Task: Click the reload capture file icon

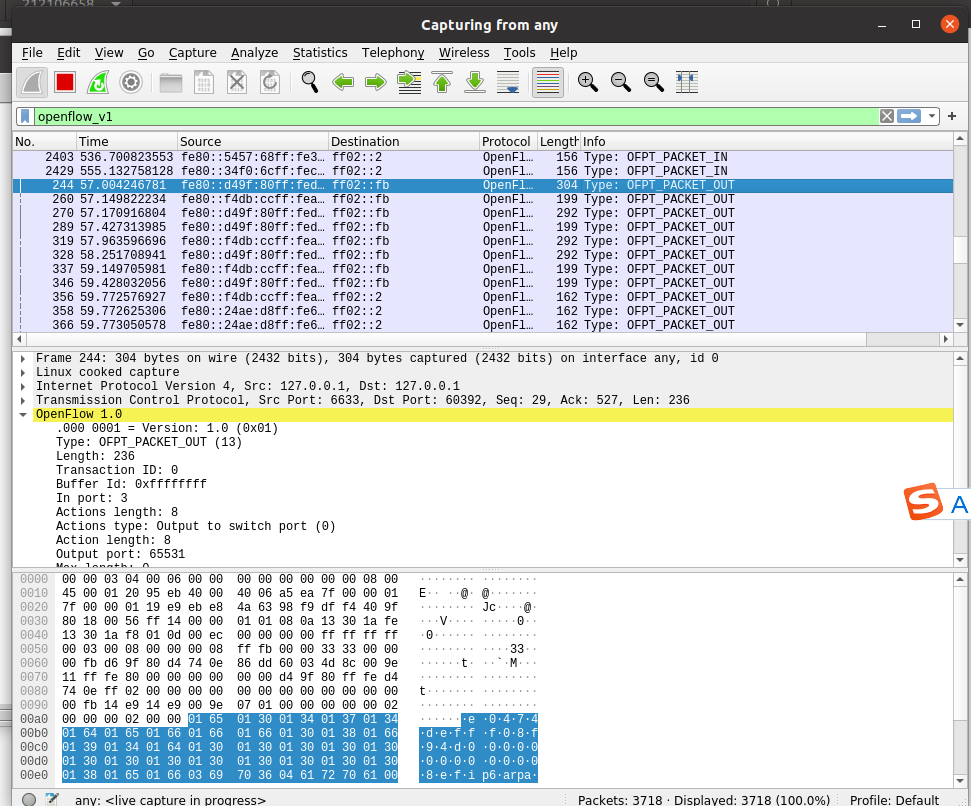Action: [x=270, y=82]
